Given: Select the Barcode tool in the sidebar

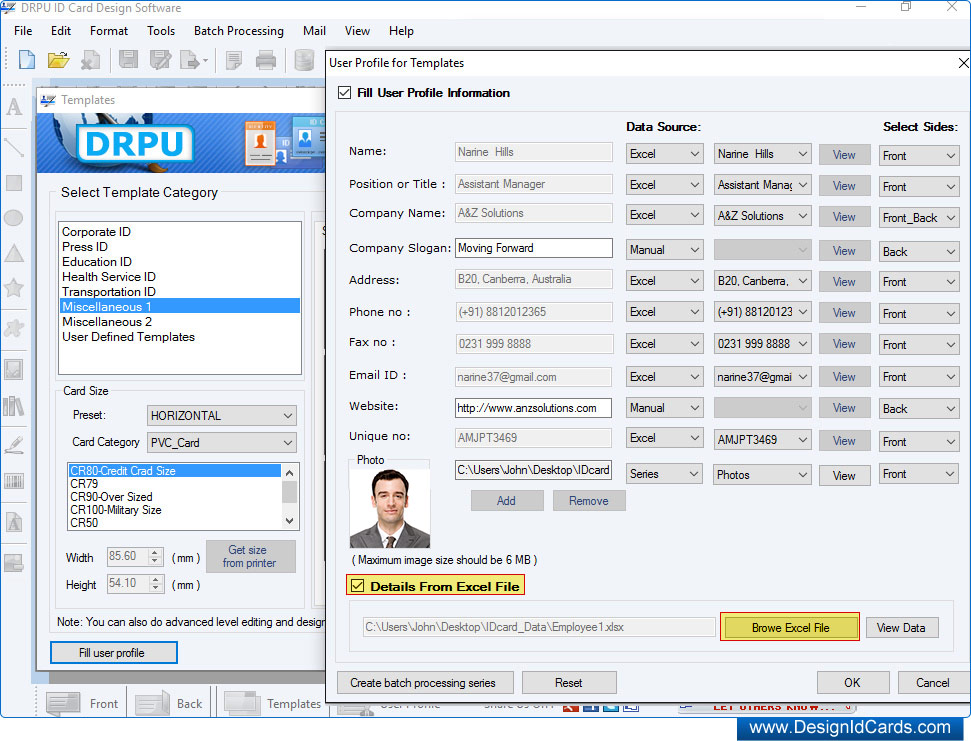Looking at the screenshot, I should (x=14, y=481).
